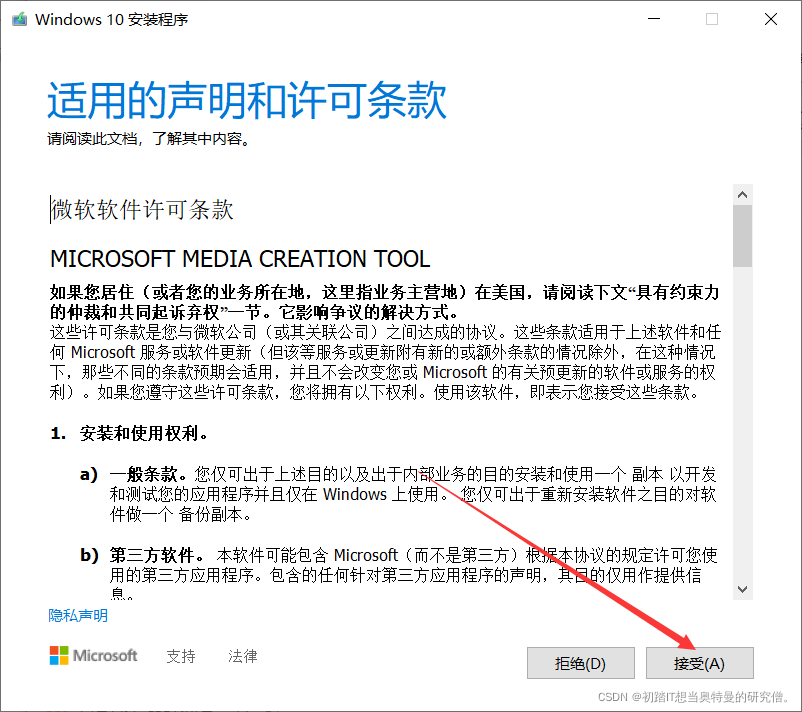Click the 拒绝(D) decline button

pyautogui.click(x=581, y=663)
